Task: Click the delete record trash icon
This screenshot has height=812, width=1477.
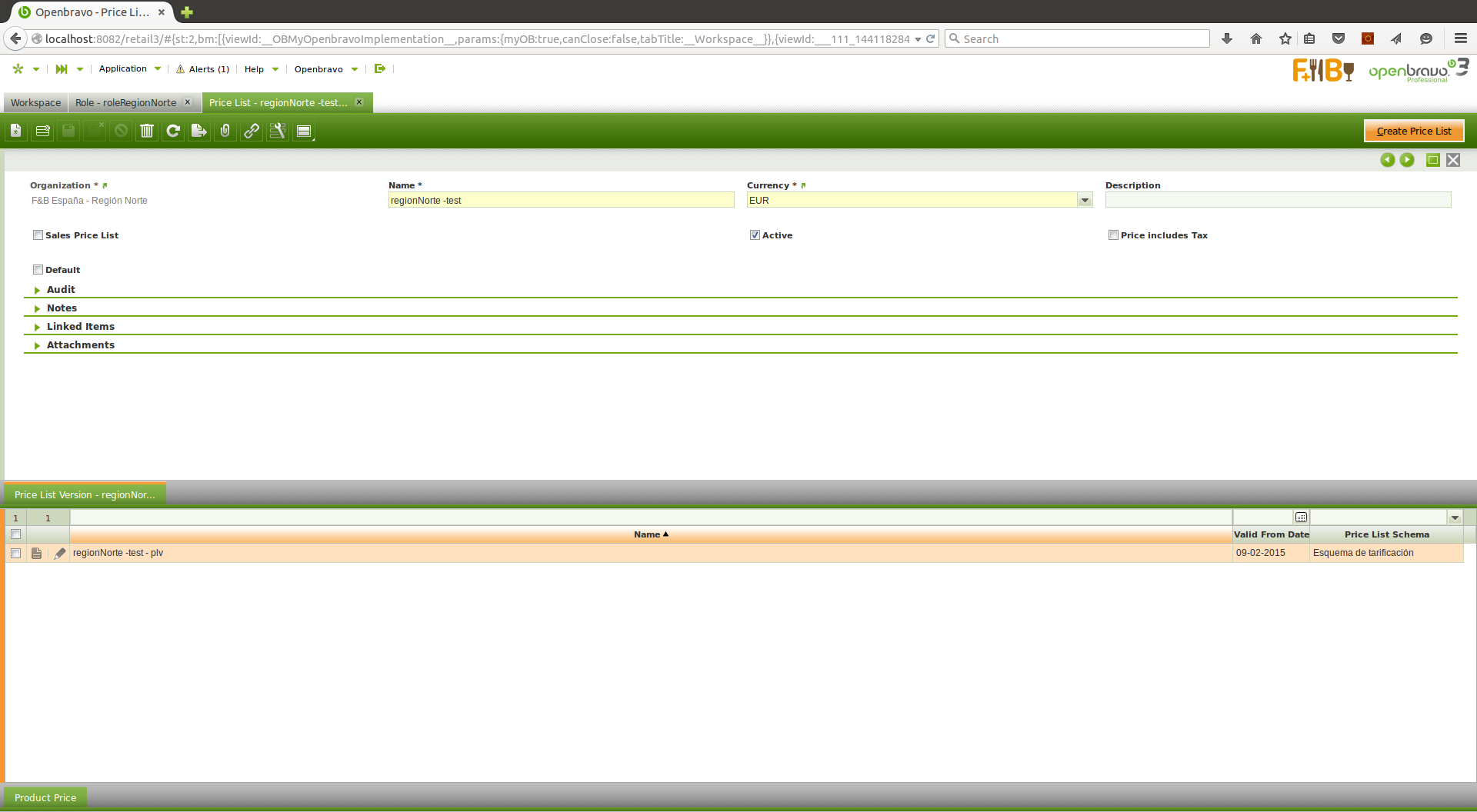Action: coord(147,131)
